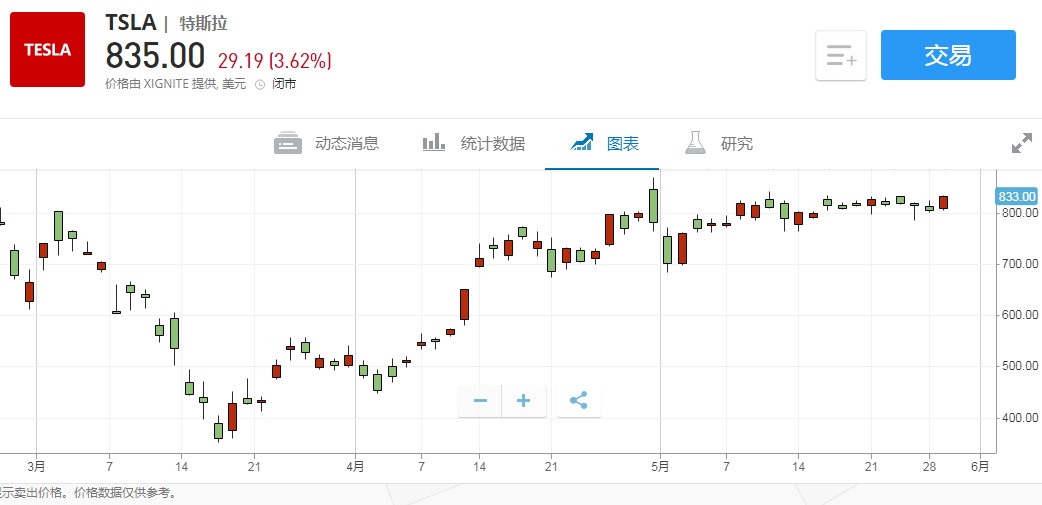
Task: Zoom in chart with plus button
Action: point(523,401)
